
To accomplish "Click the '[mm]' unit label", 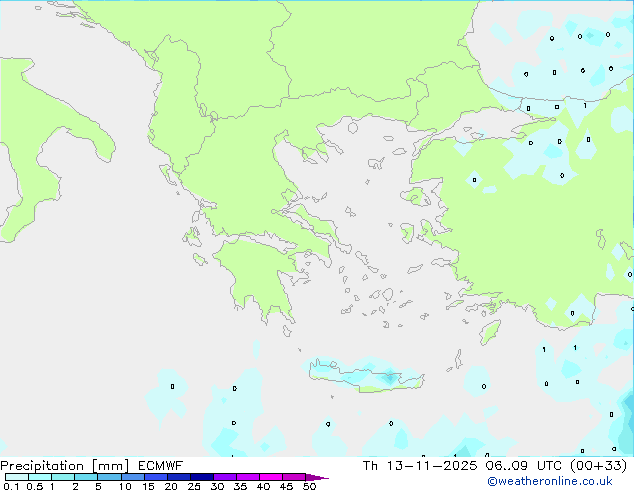I will click(x=110, y=466).
